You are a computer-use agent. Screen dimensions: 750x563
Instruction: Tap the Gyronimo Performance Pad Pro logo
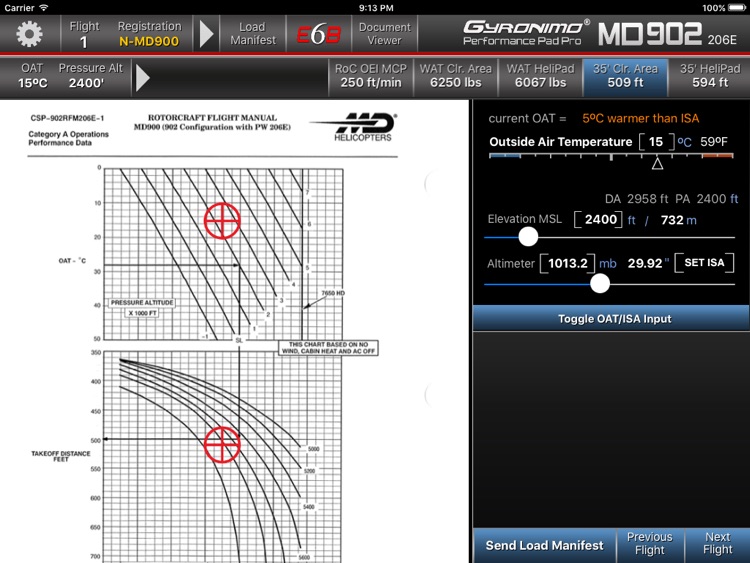pyautogui.click(x=526, y=33)
